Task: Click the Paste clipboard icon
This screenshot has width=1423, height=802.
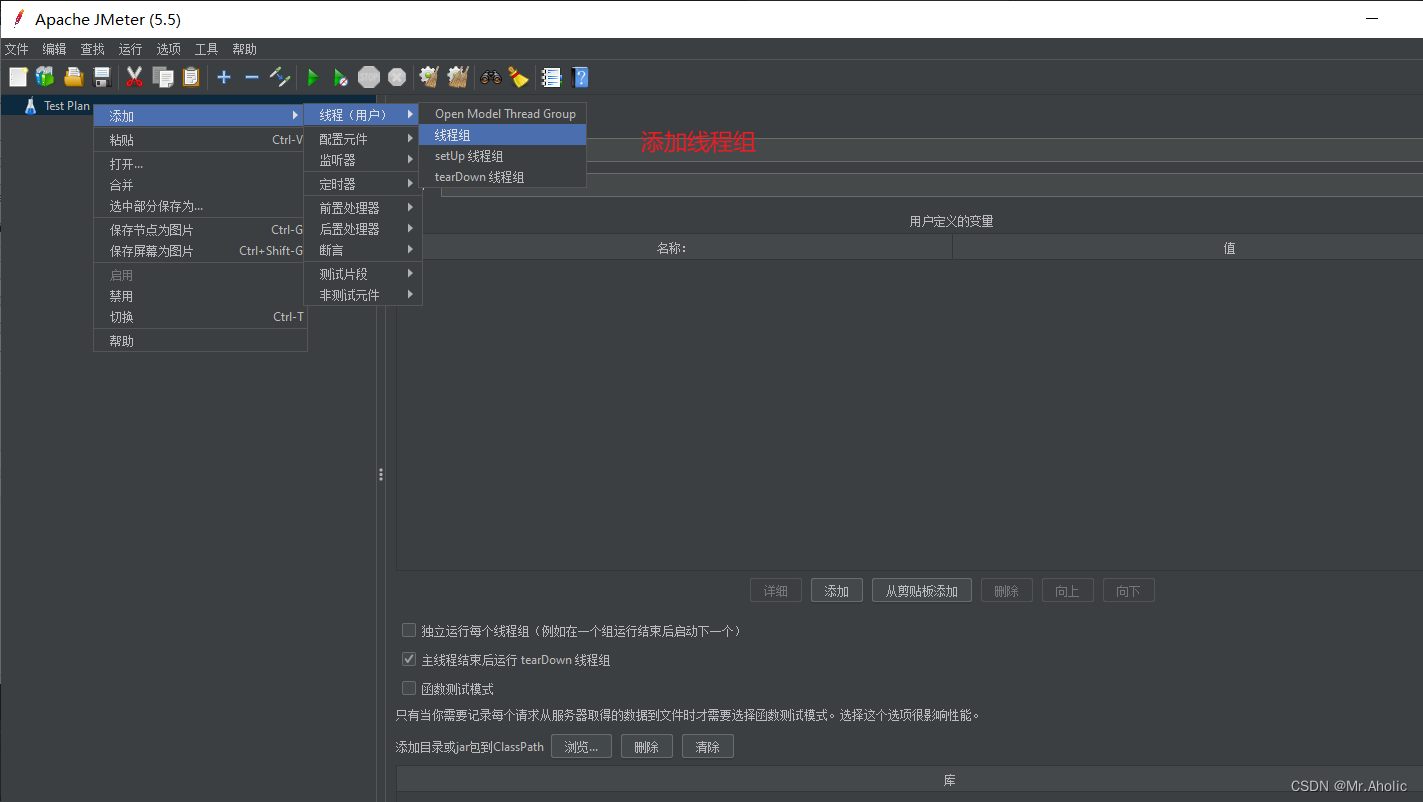Action: [x=190, y=77]
